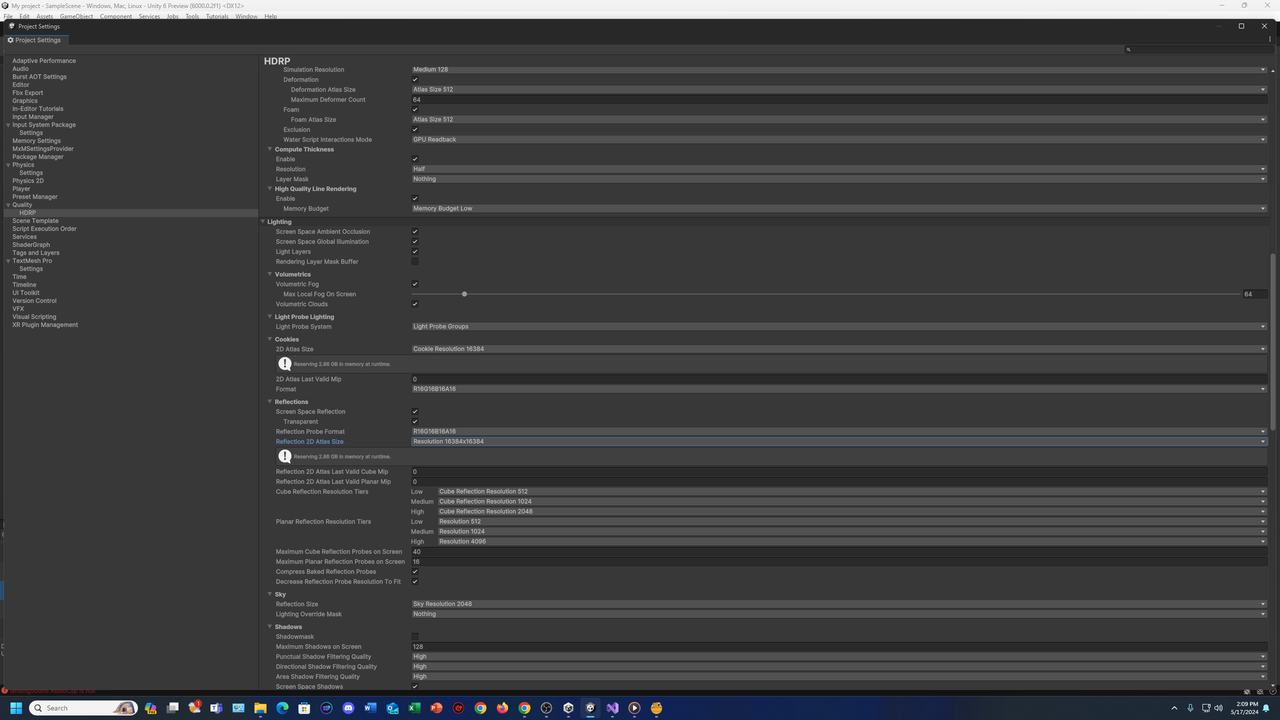The image size is (1280, 720).
Task: Launch Microsoft Word from taskbar
Action: click(x=370, y=708)
